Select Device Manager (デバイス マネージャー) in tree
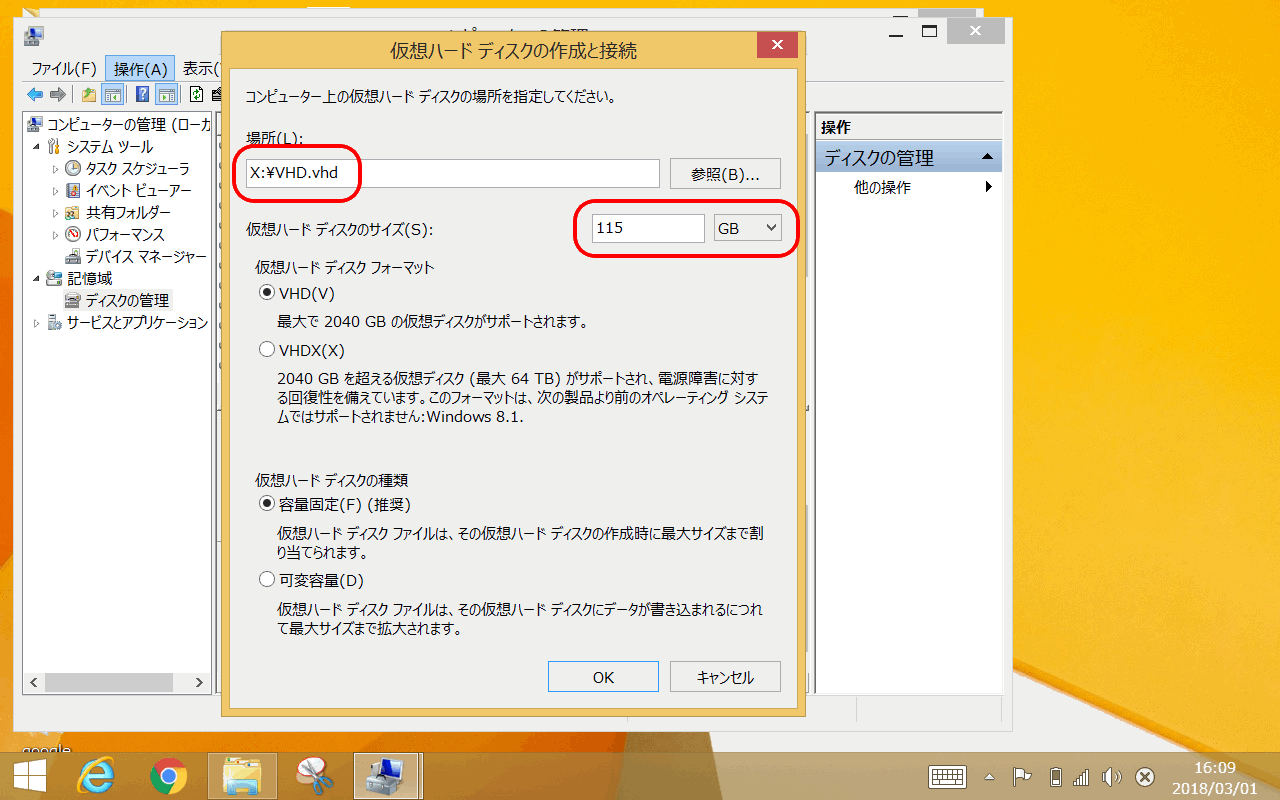 point(145,256)
